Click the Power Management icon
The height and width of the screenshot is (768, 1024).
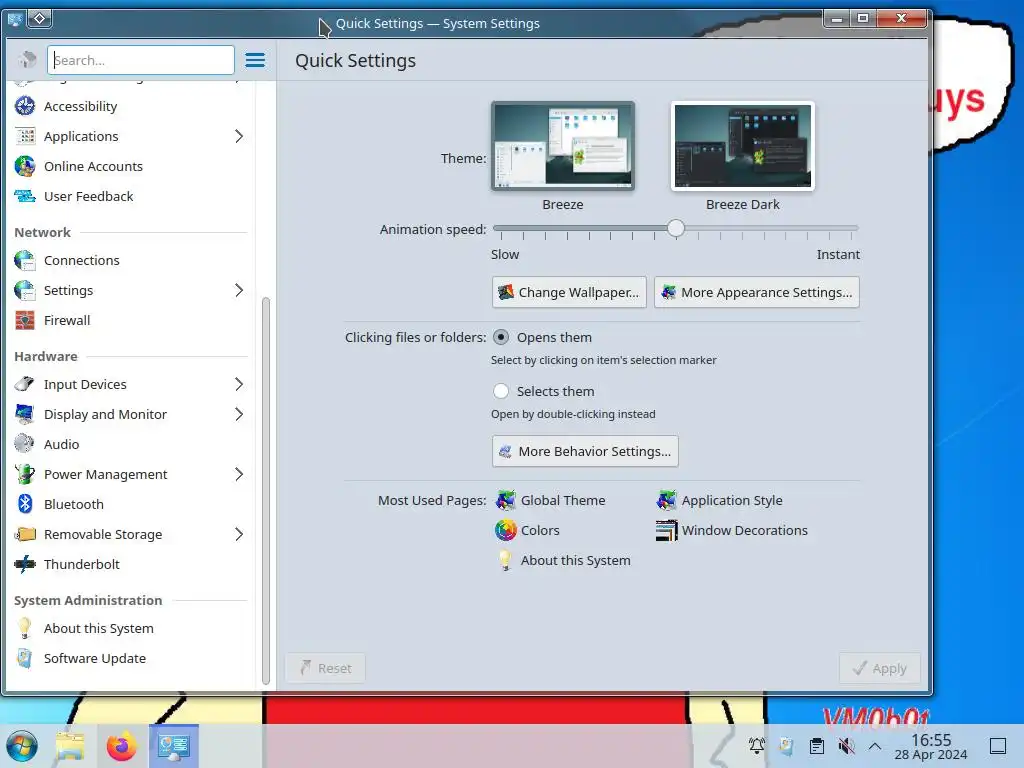[x=25, y=474]
